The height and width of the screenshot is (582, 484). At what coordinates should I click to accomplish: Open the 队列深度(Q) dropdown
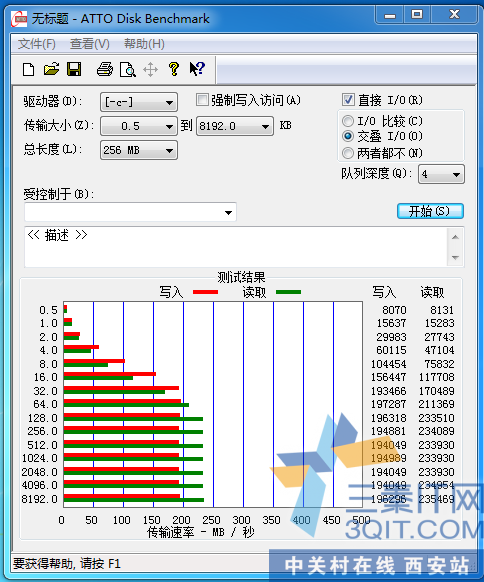(x=441, y=174)
